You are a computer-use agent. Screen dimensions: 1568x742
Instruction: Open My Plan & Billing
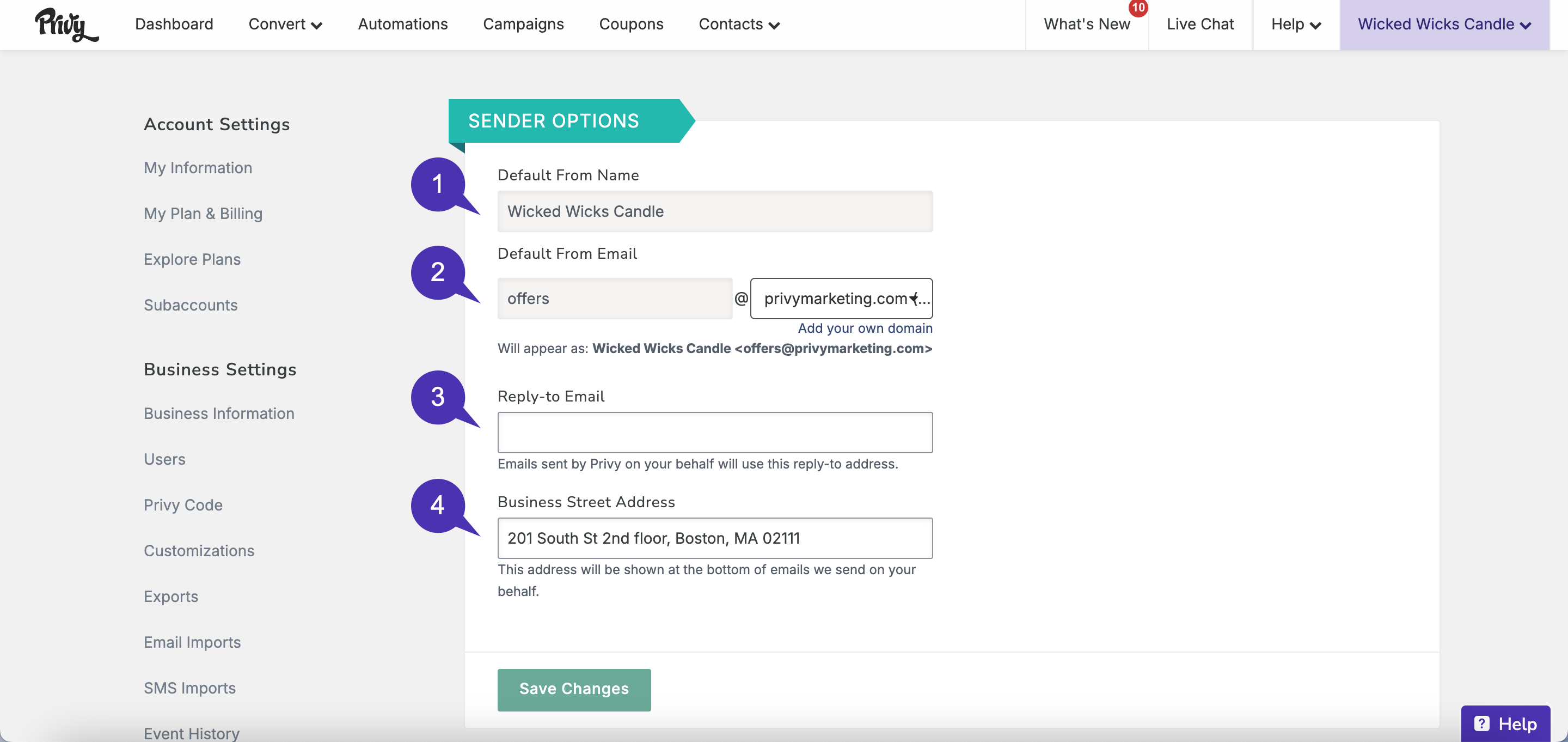(x=203, y=213)
